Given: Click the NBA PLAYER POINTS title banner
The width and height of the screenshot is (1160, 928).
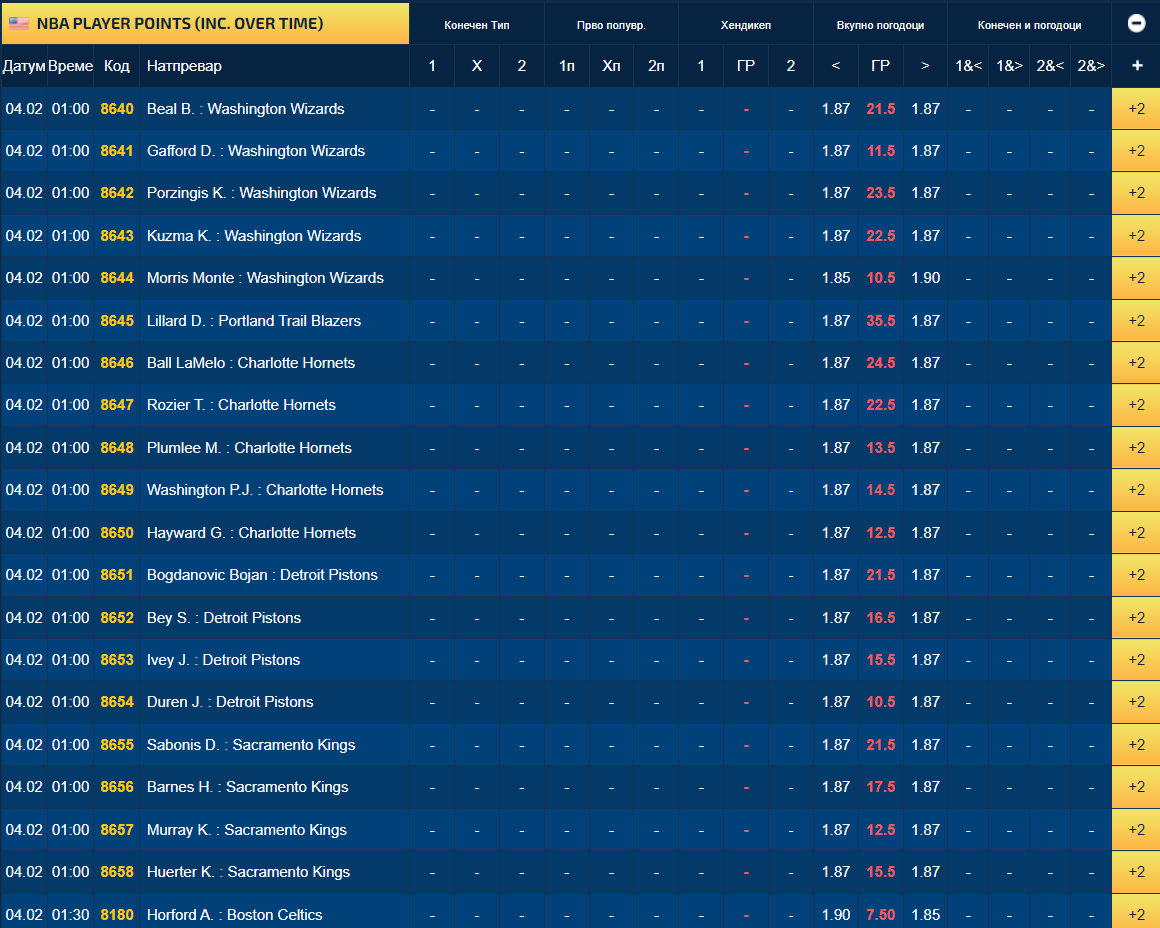Looking at the screenshot, I should pos(206,24).
